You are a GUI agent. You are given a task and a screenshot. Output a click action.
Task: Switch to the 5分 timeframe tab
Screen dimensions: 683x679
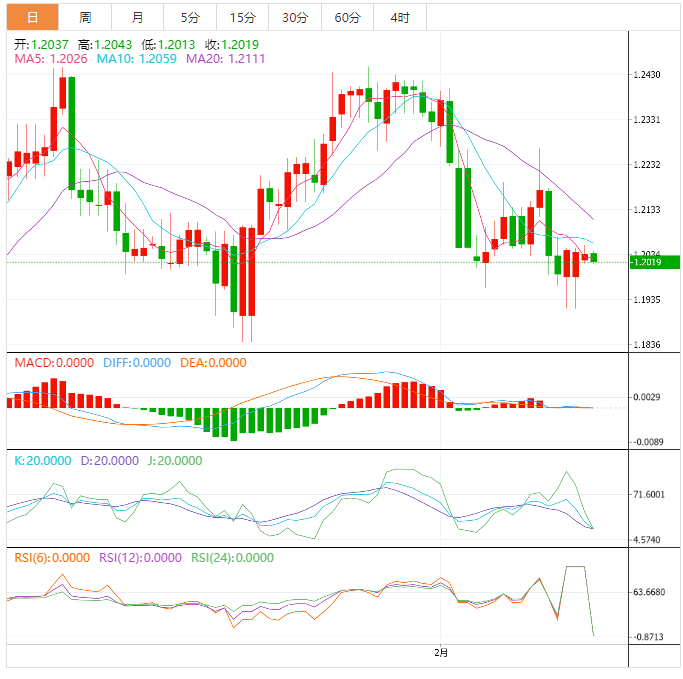coord(190,17)
